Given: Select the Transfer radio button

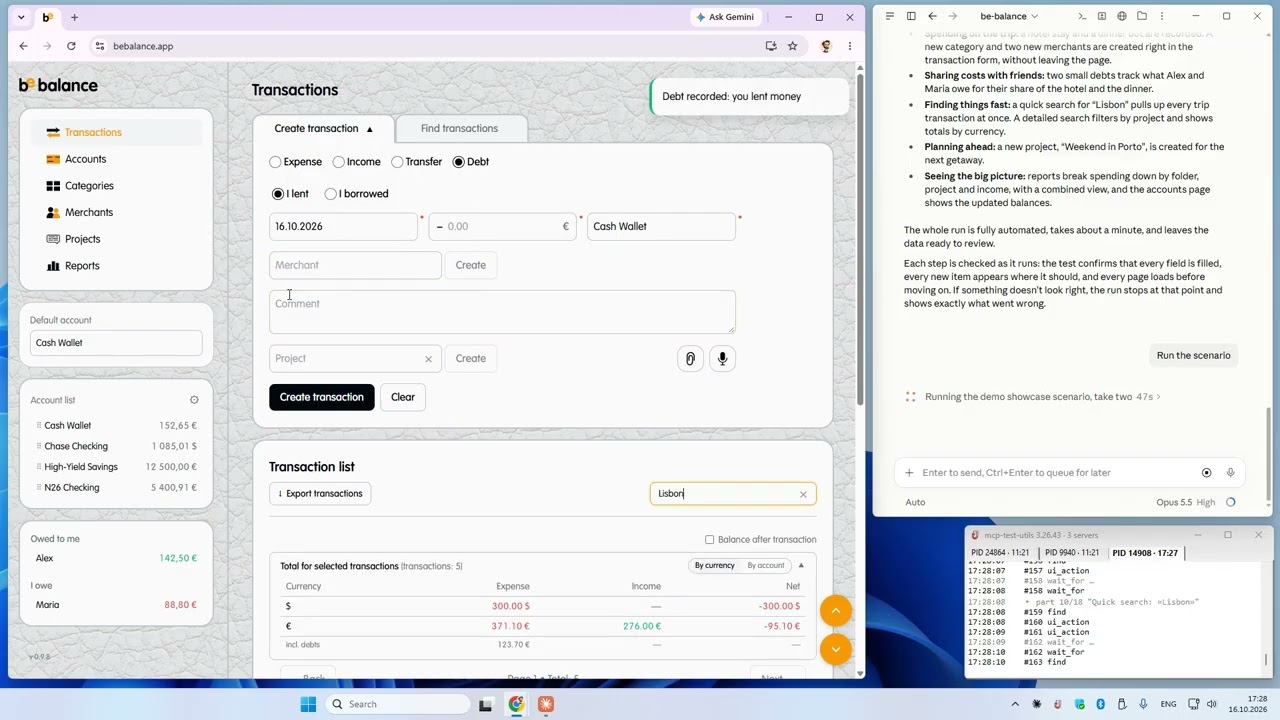Looking at the screenshot, I should (397, 162).
